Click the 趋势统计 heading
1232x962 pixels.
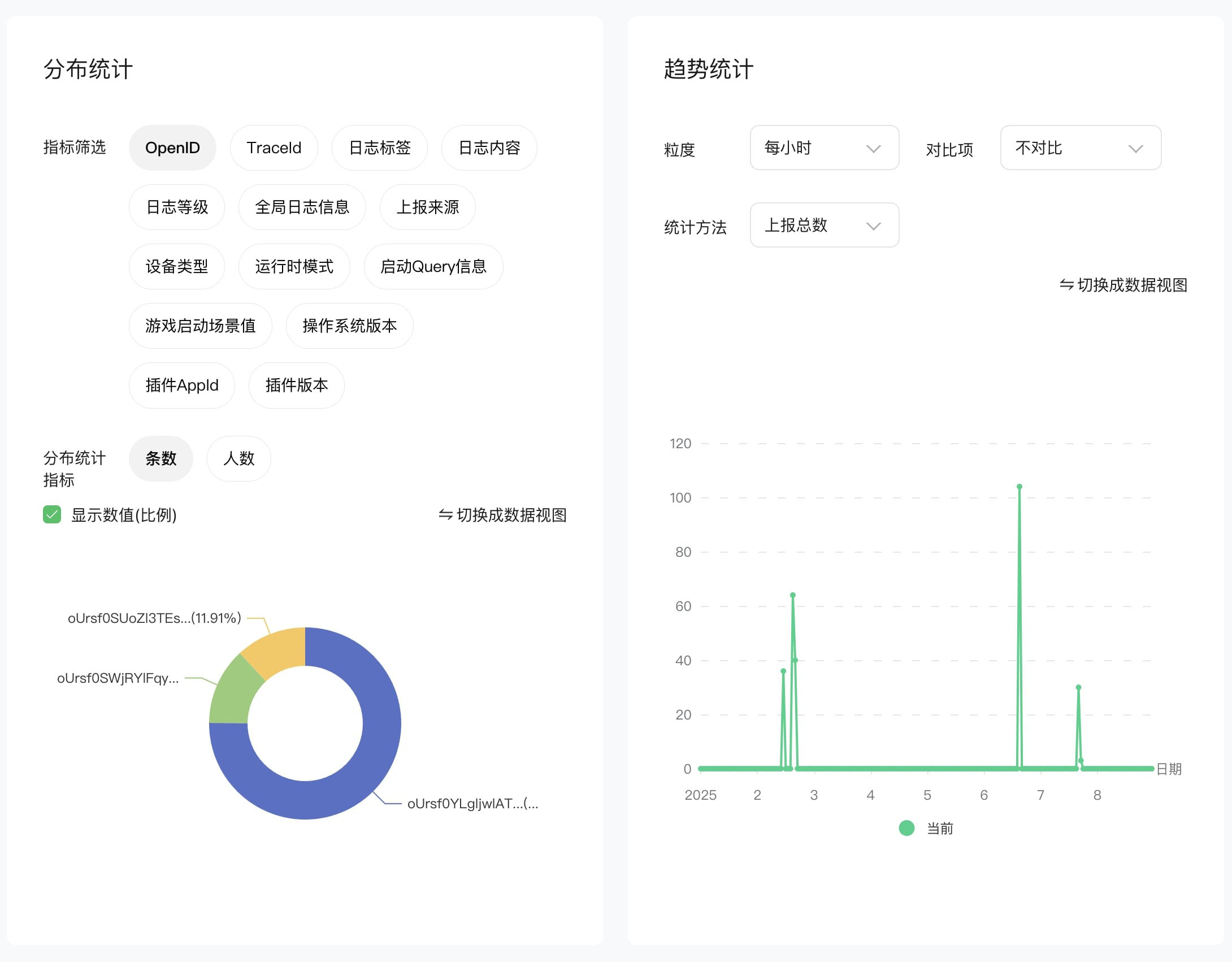click(708, 70)
